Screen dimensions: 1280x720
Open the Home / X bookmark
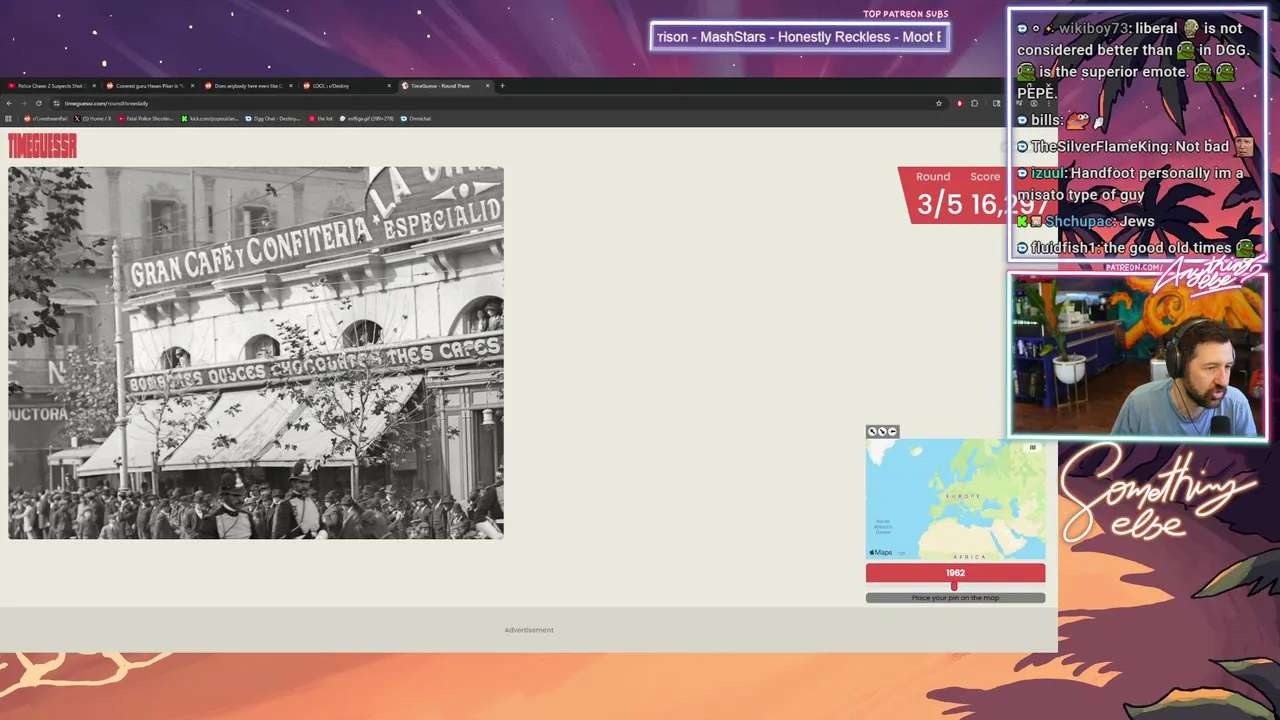[93, 118]
